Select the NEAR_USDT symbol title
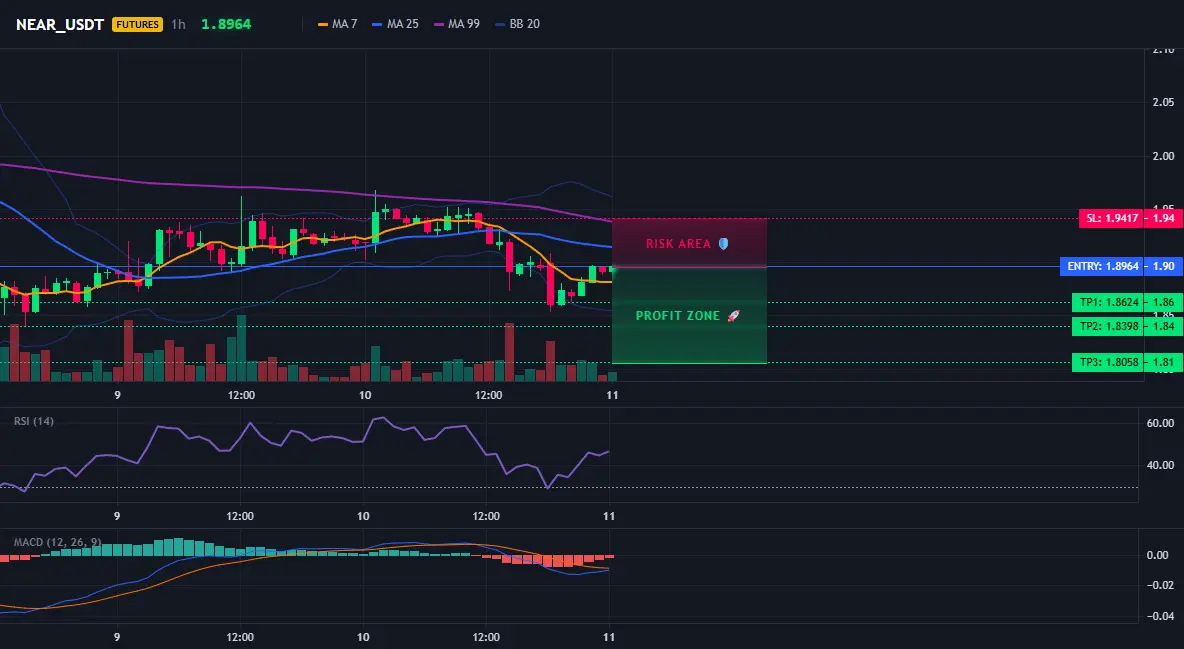Image resolution: width=1184 pixels, height=649 pixels. [x=60, y=24]
